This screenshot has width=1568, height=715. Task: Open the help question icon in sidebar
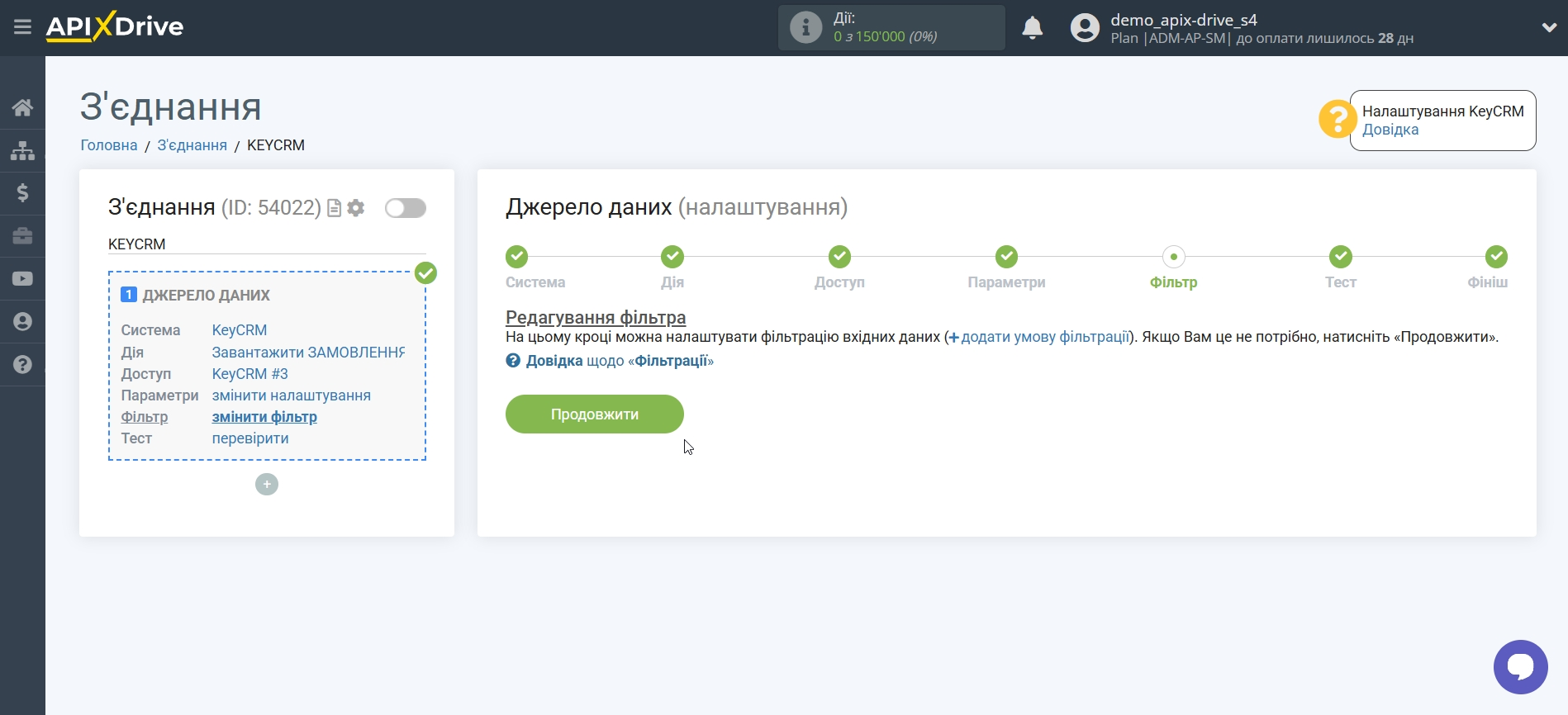point(22,365)
